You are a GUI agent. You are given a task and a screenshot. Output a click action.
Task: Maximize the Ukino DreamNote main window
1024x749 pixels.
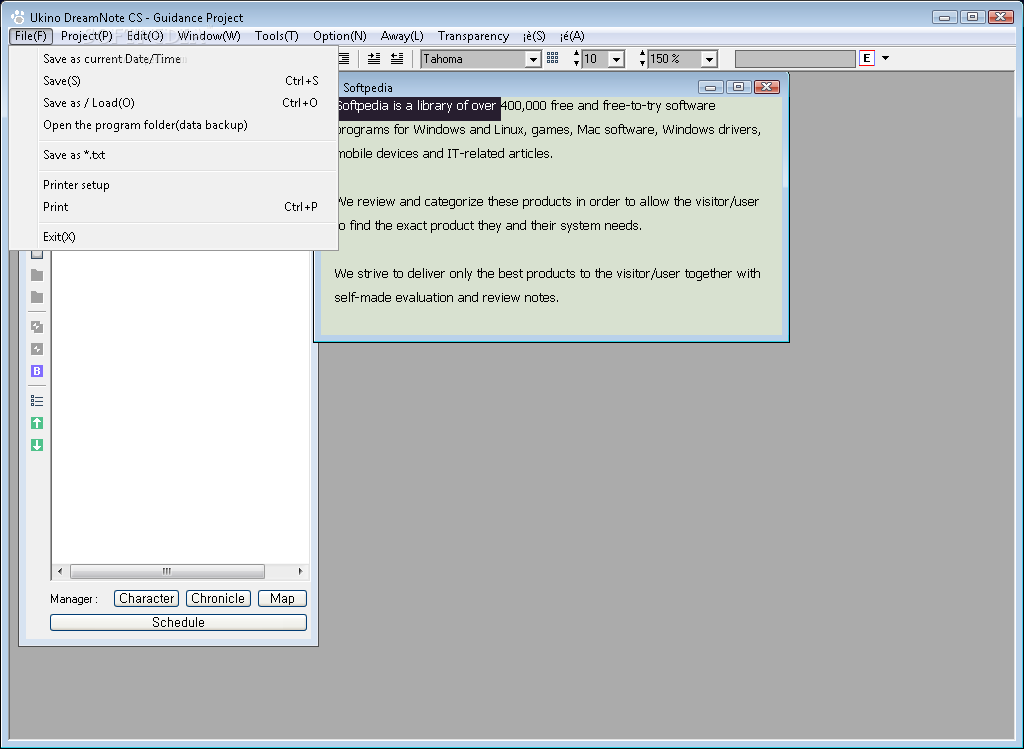pos(972,17)
